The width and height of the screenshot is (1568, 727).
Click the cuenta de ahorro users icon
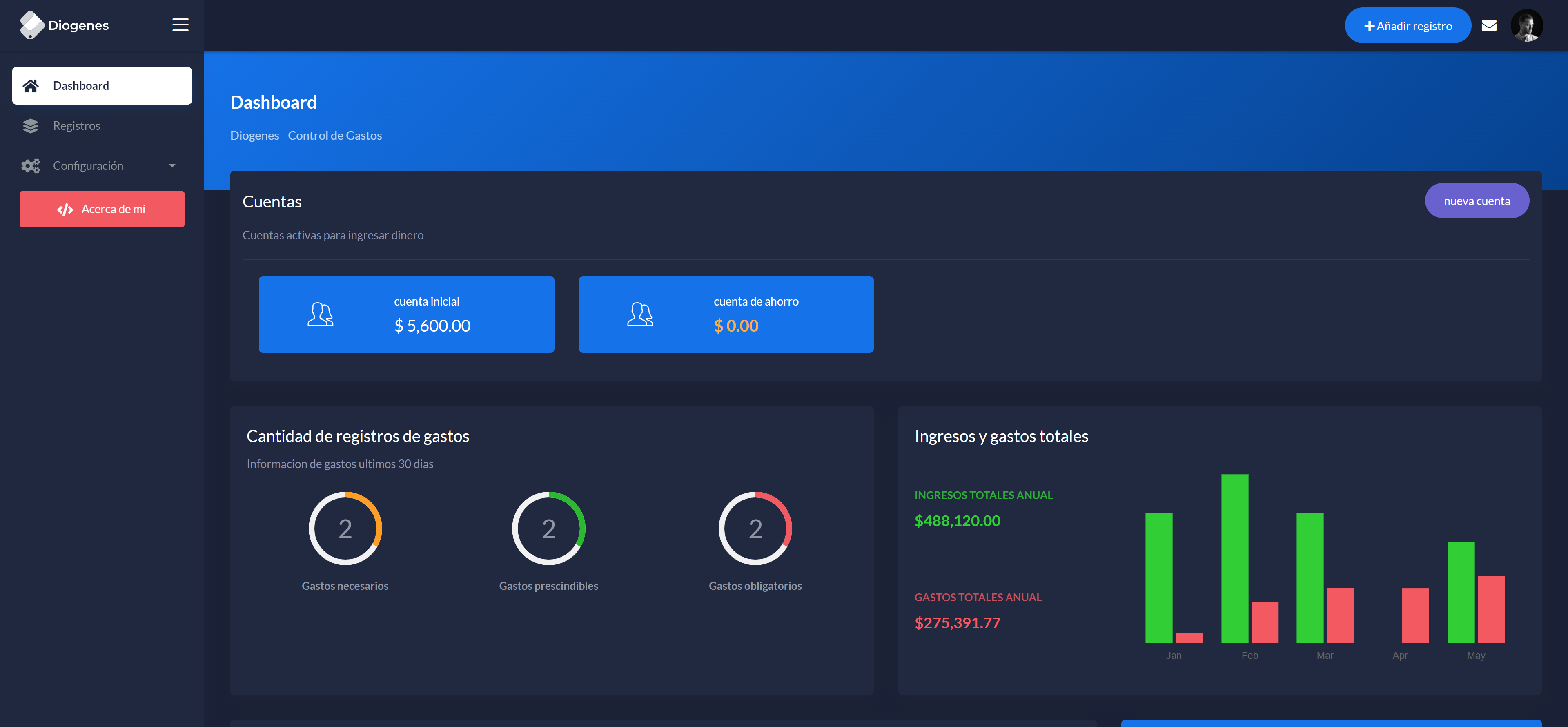coord(640,314)
